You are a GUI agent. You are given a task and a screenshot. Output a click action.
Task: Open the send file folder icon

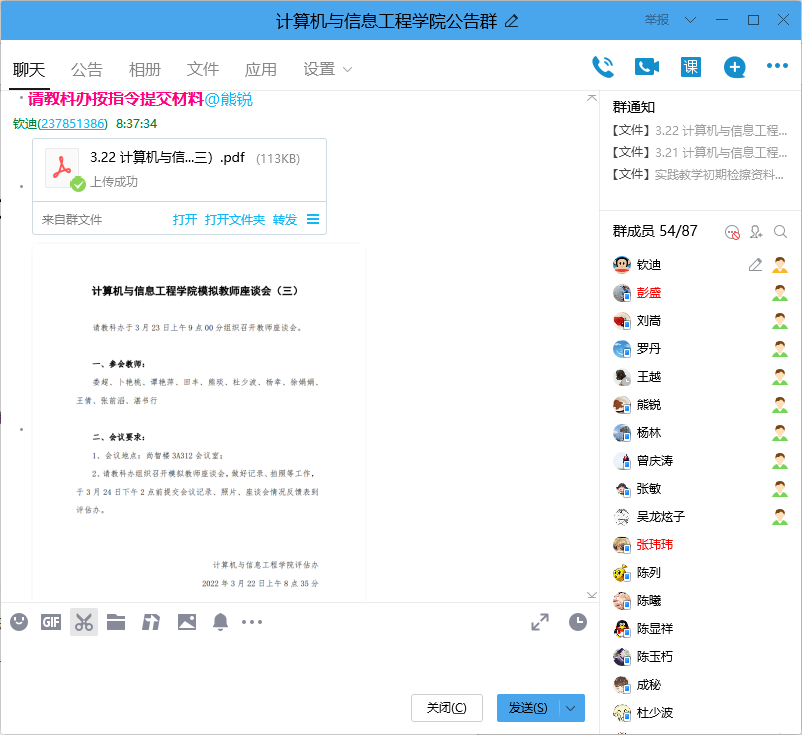coord(116,621)
